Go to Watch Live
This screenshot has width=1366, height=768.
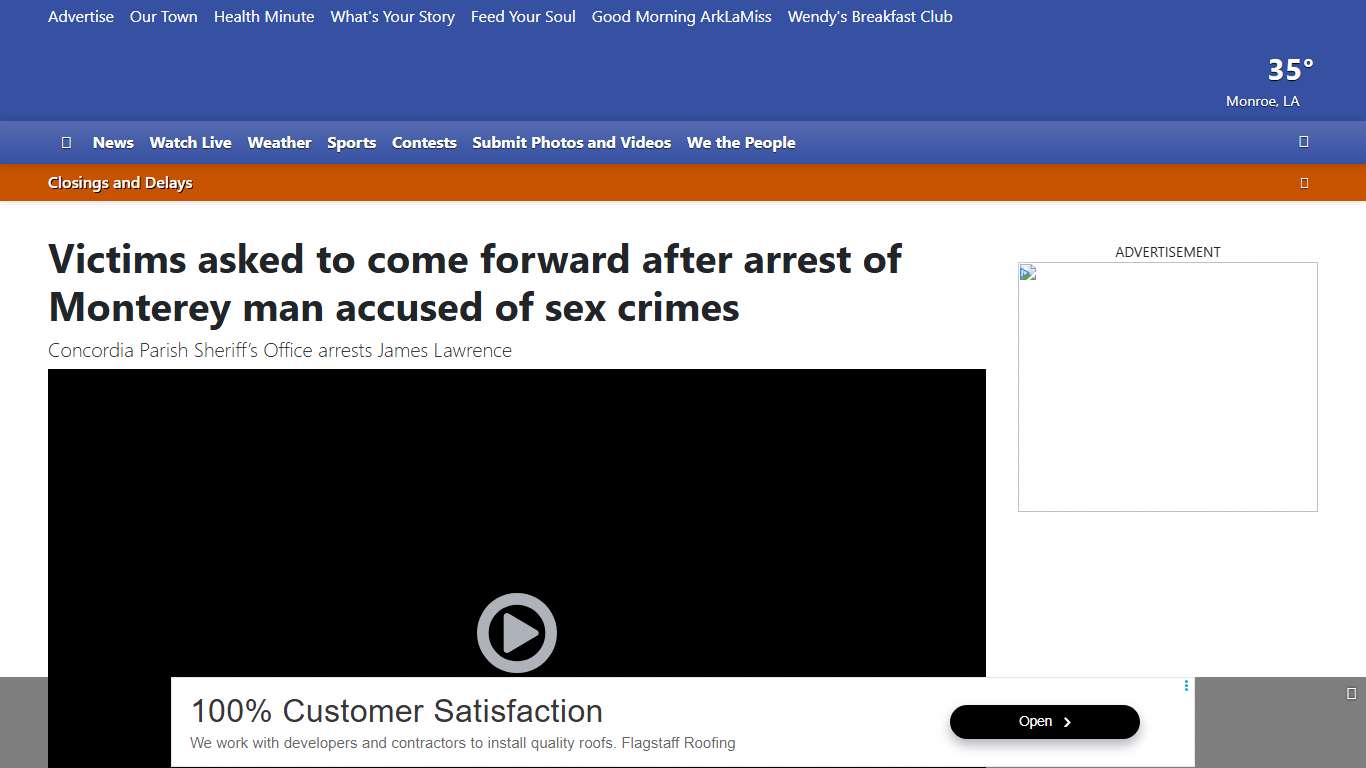191,143
